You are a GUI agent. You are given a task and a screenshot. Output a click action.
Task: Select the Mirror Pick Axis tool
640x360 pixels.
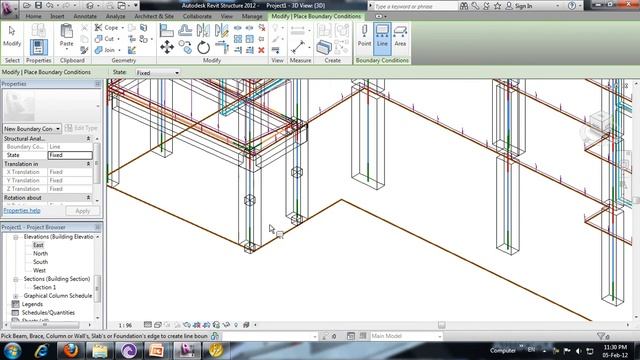point(203,30)
